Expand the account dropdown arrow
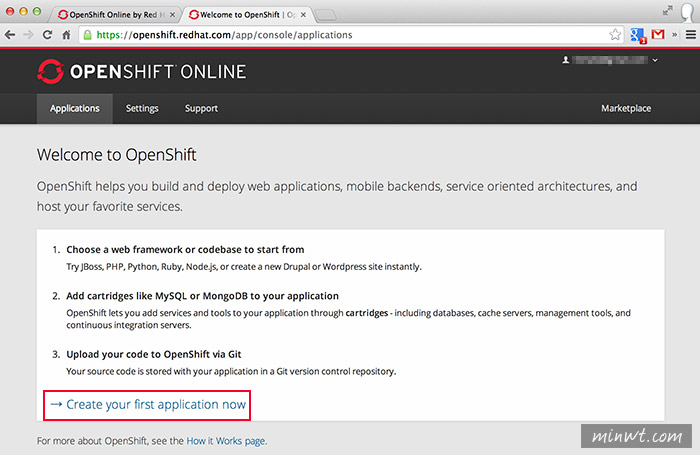 click(655, 60)
